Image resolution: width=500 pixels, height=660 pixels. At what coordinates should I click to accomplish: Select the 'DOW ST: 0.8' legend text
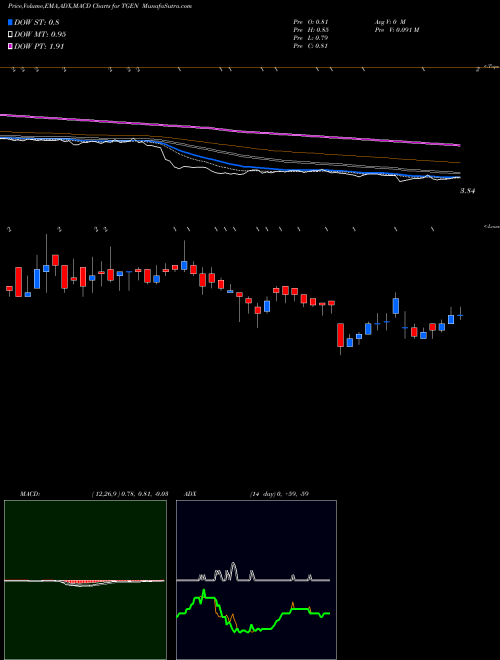coord(37,22)
